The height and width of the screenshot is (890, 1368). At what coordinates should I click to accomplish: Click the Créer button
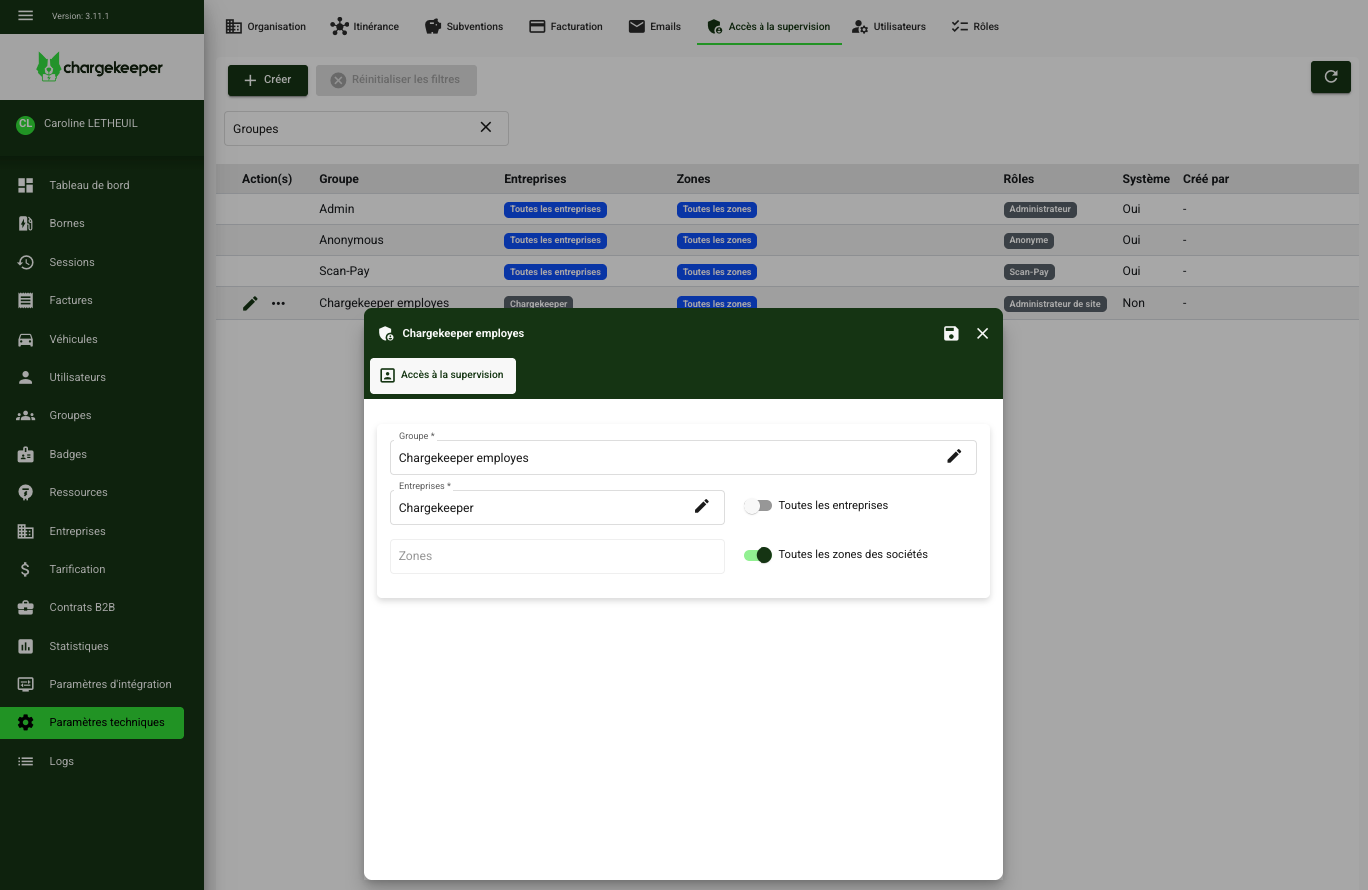pyautogui.click(x=268, y=80)
